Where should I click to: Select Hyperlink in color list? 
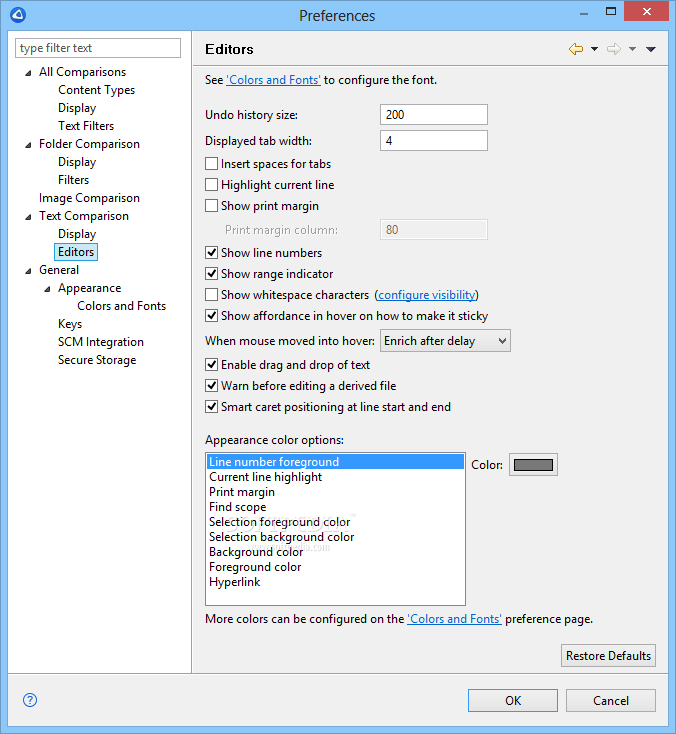click(x=335, y=582)
